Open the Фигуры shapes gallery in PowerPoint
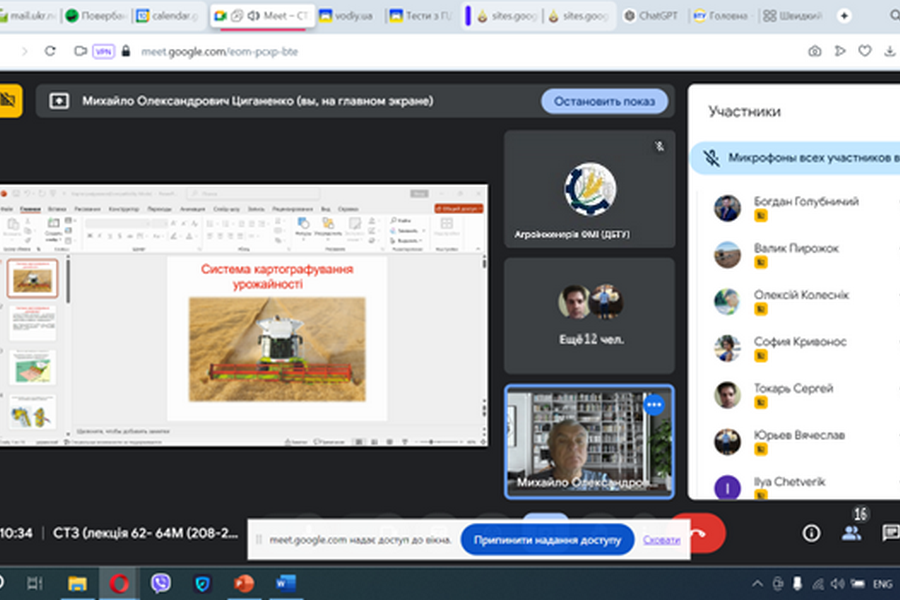The height and width of the screenshot is (600, 900). point(303,227)
